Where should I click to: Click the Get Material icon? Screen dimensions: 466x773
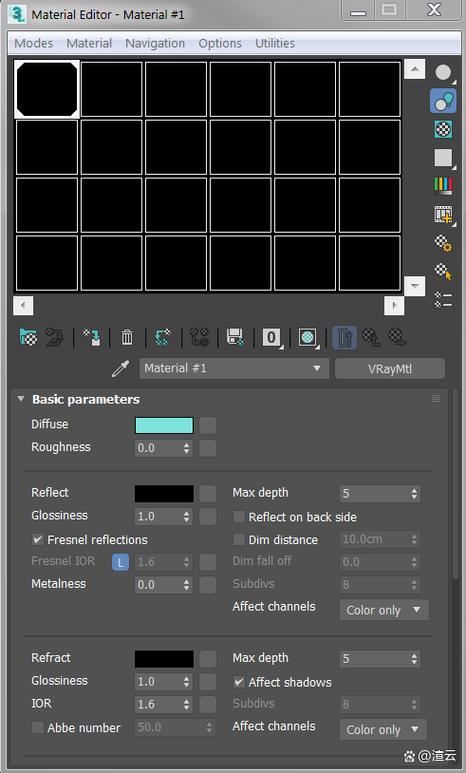(29, 337)
